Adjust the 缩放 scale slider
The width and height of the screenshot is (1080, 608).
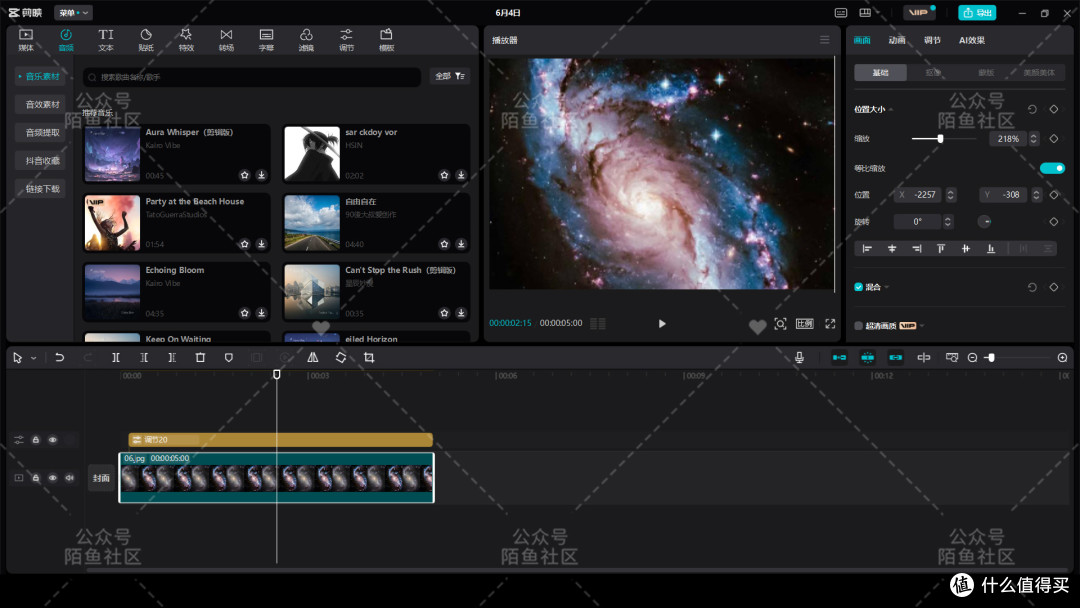pyautogui.click(x=944, y=138)
